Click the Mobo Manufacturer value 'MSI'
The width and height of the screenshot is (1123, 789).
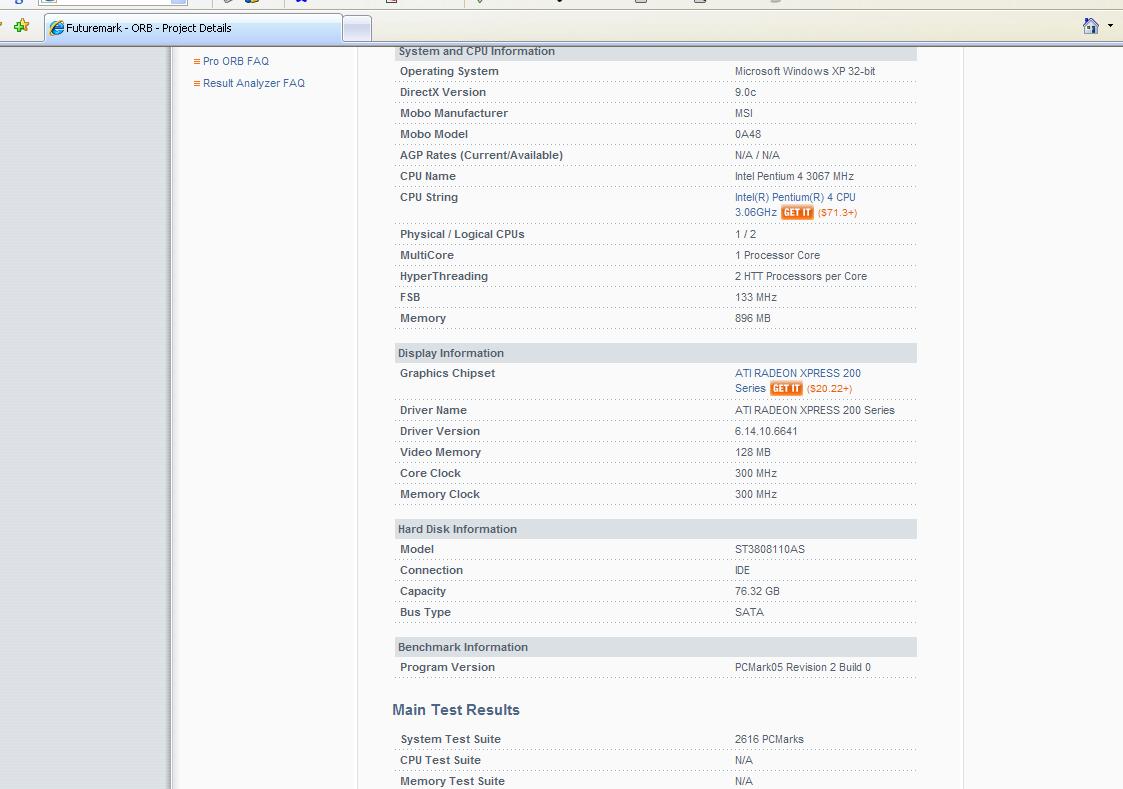744,113
